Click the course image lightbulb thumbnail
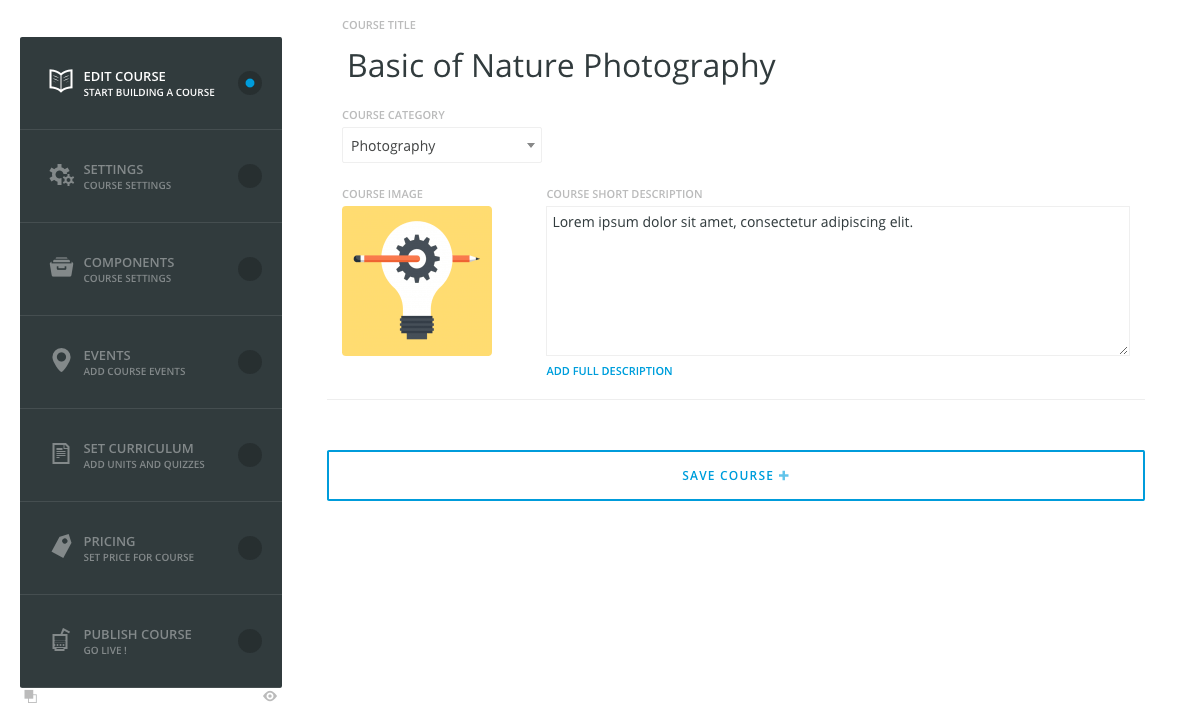Screen dimensions: 1197x711 (x=417, y=281)
